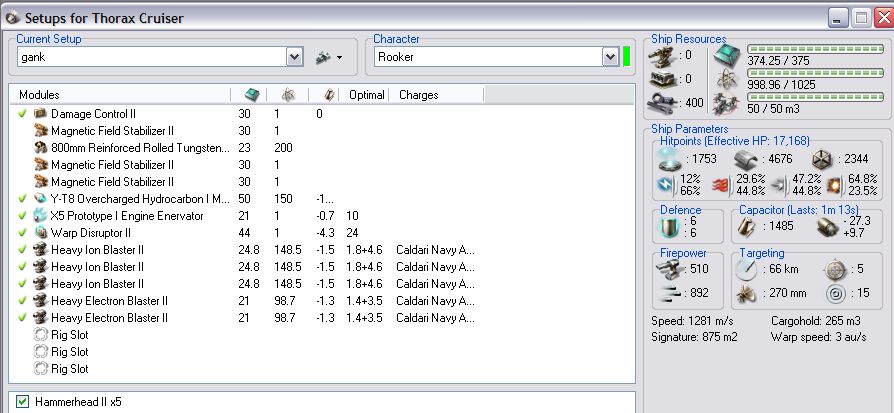Toggle the Y-T8 Overcharged Hydrocarbon microwarpdrive checkmark
Viewport: 894px width, 413px height.
click(x=22, y=199)
